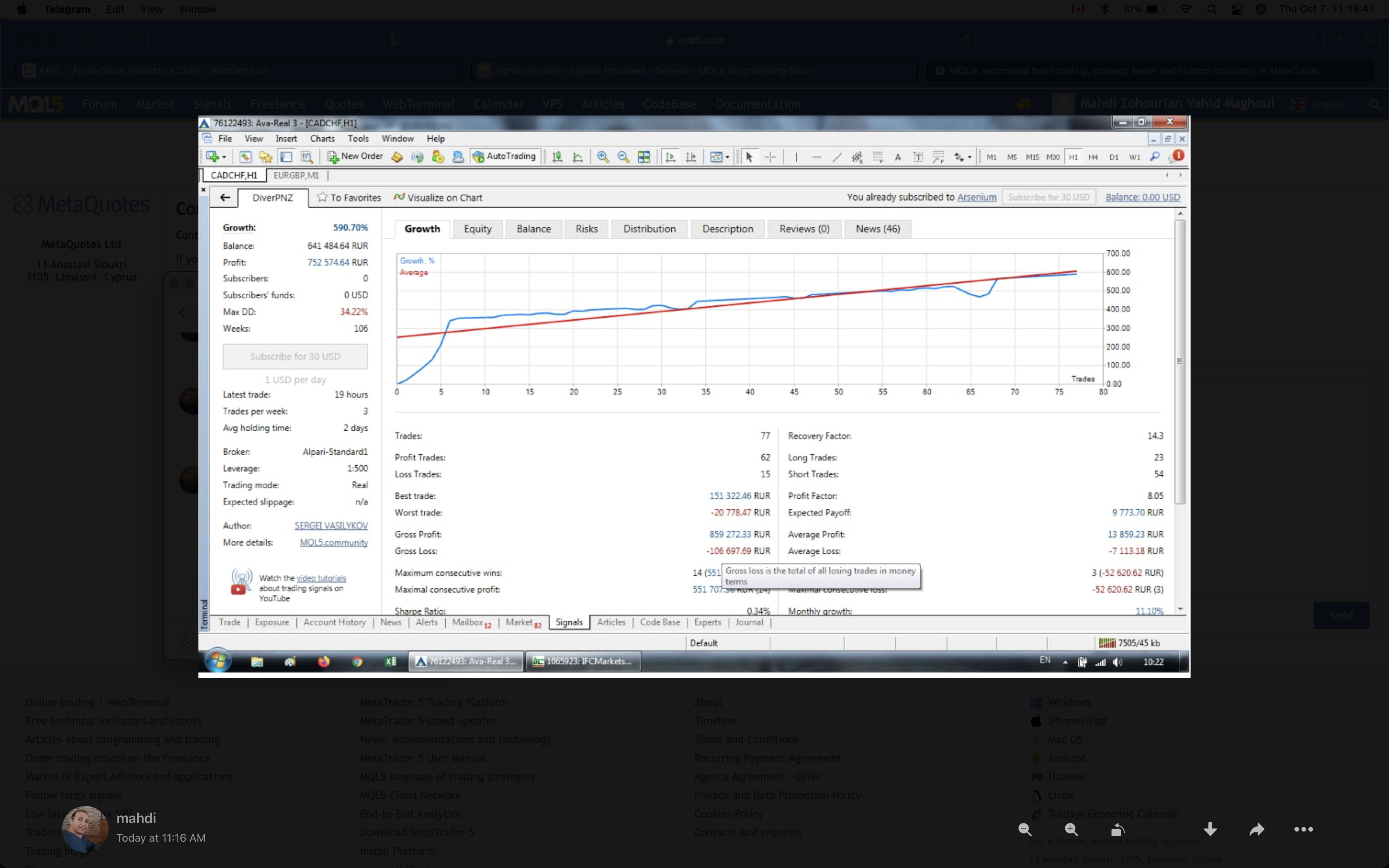Click the Telegram viewer zoom in icon
Viewport: 1389px width, 868px height.
click(1071, 830)
